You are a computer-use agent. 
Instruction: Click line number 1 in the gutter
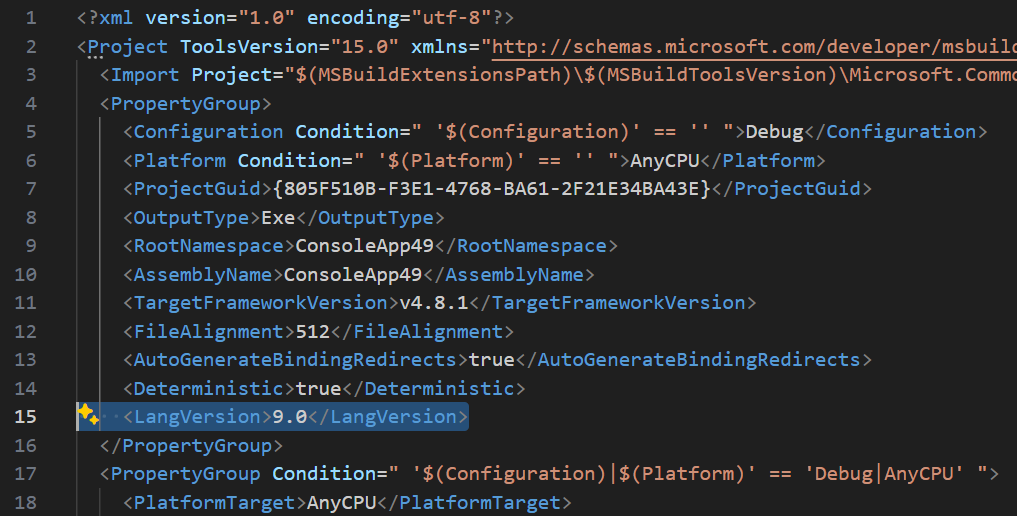[x=31, y=18]
